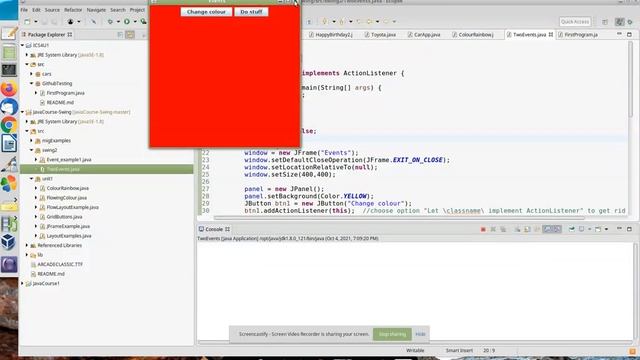Toggle Scroll Lock in the Console toolbar
640x360 pixels.
(527, 229)
